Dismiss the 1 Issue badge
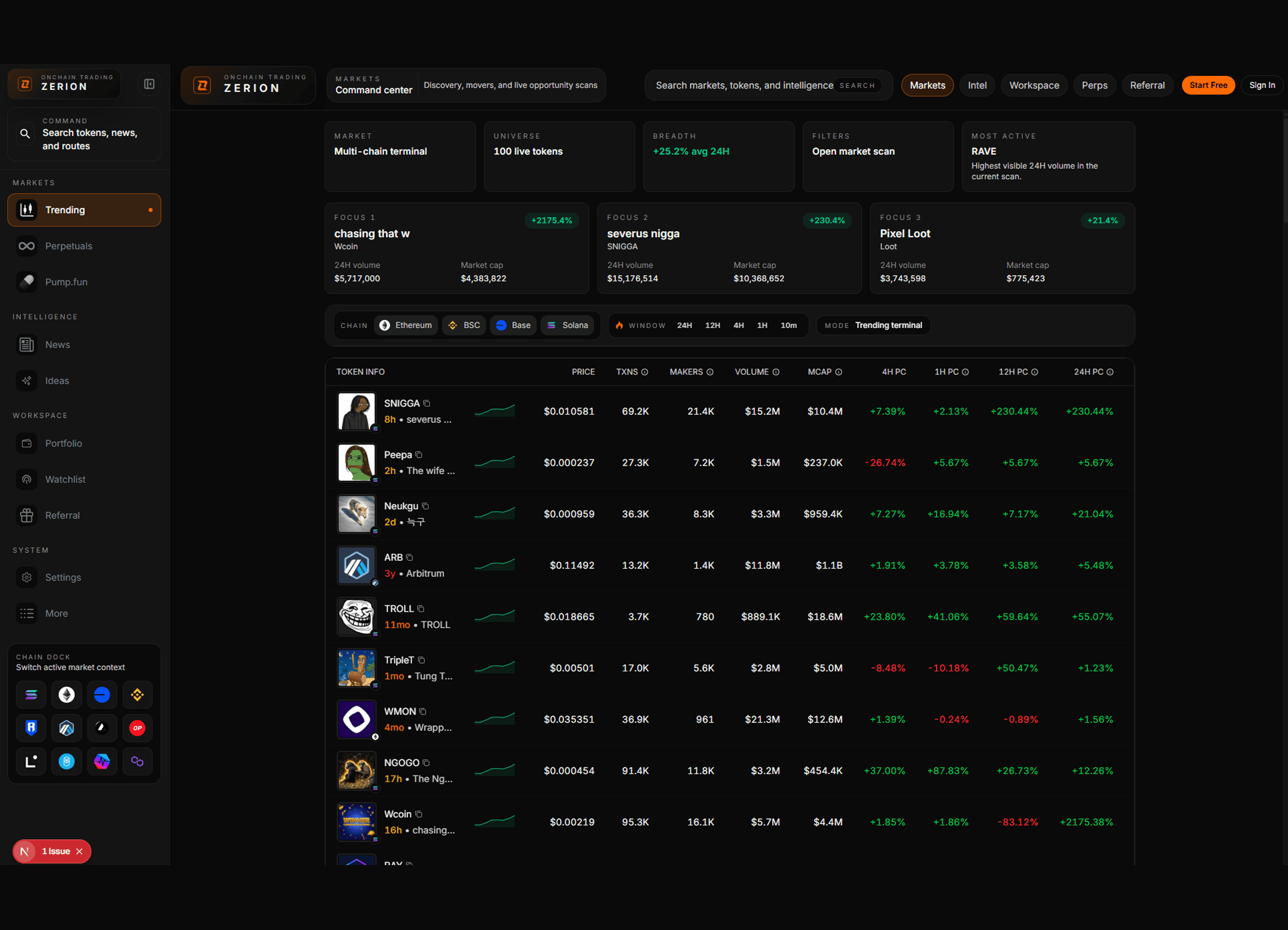 [79, 851]
